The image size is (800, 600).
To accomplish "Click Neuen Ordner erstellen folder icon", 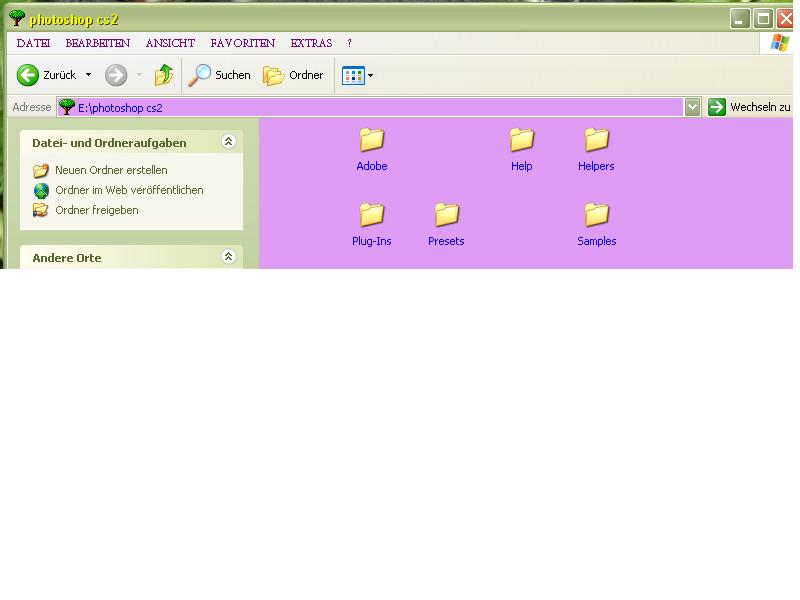I will tap(41, 170).
